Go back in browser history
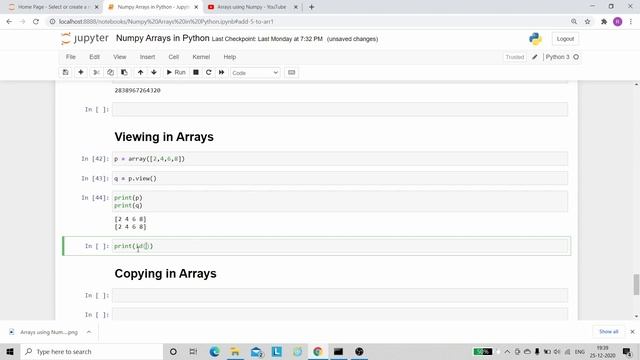The height and width of the screenshot is (360, 640). 9,22
